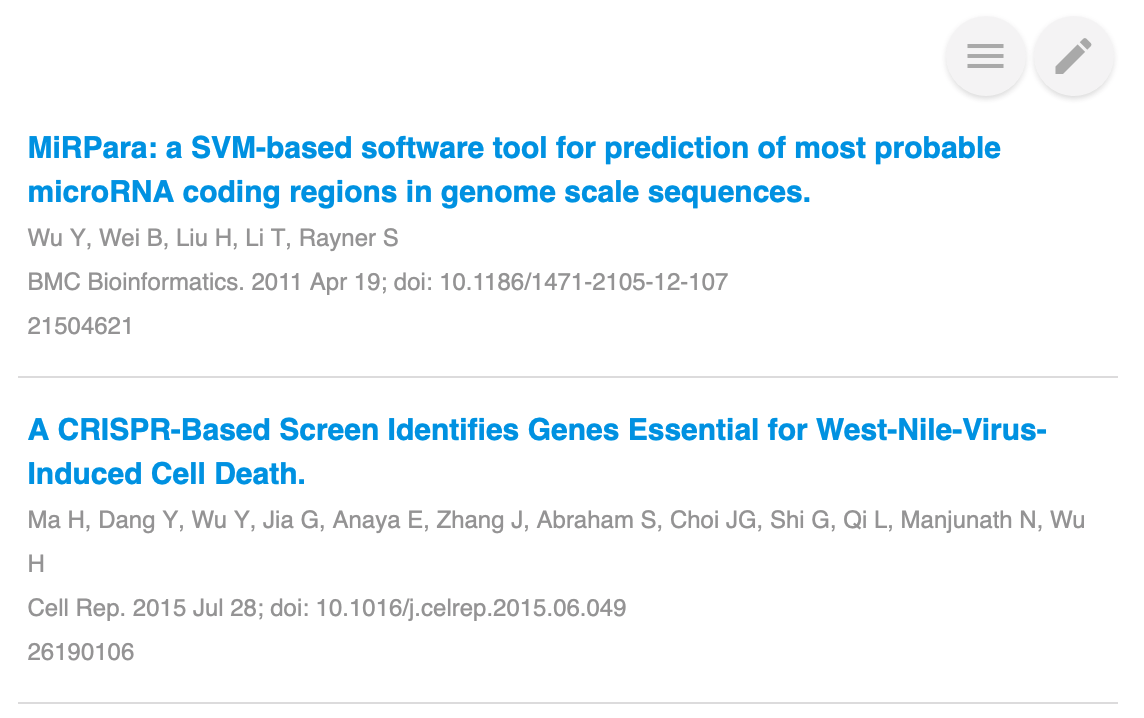Select author Abraham S in second citation
Image resolution: width=1144 pixels, height=718 pixels.
[596, 520]
